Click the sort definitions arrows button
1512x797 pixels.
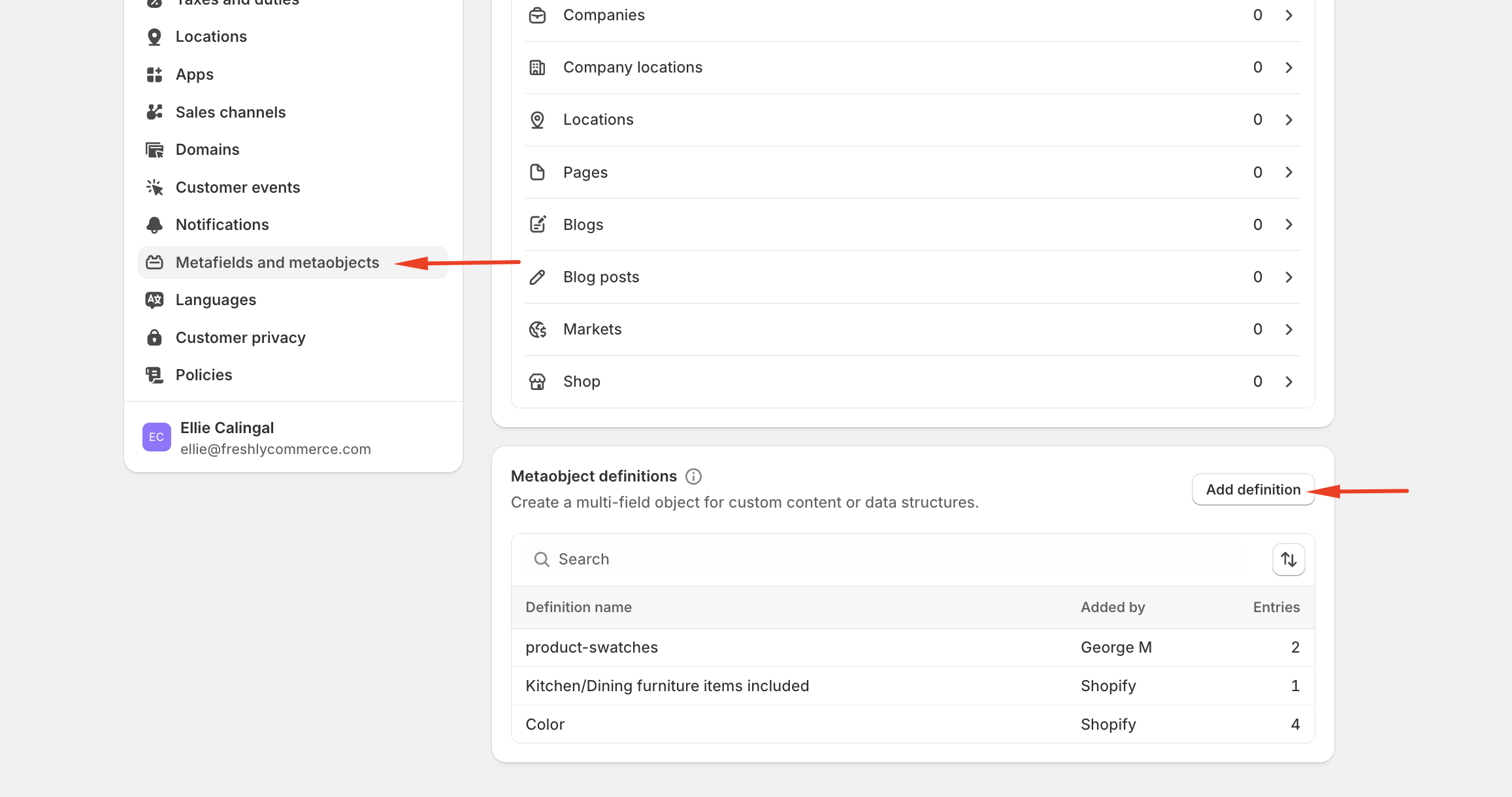tap(1288, 559)
